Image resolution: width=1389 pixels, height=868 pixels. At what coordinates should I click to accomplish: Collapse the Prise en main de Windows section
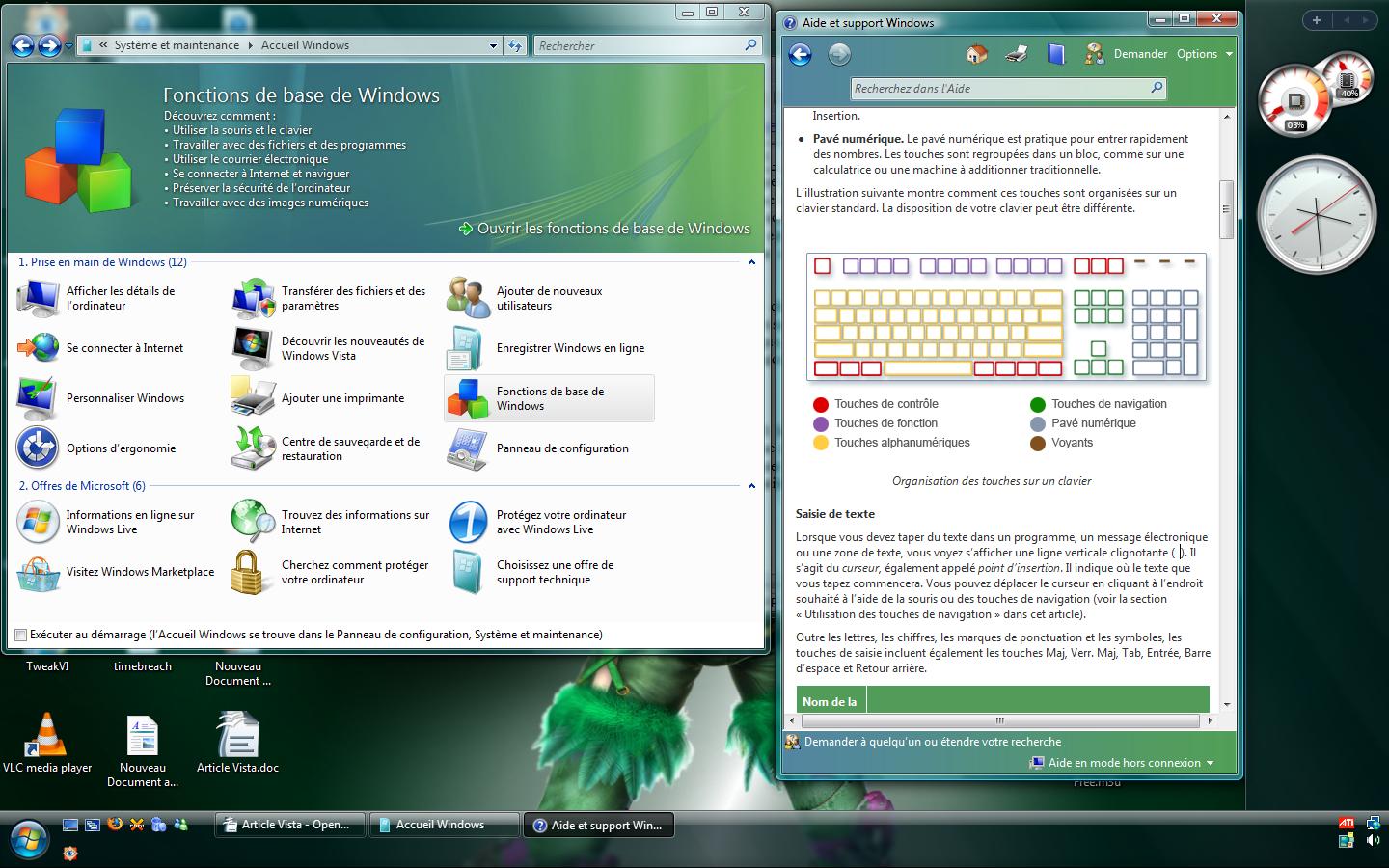click(x=751, y=262)
